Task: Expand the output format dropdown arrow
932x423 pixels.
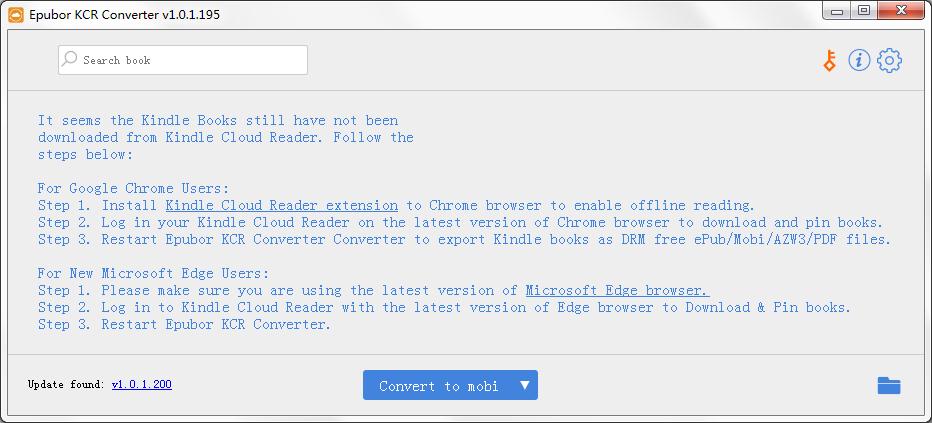Action: click(x=525, y=385)
